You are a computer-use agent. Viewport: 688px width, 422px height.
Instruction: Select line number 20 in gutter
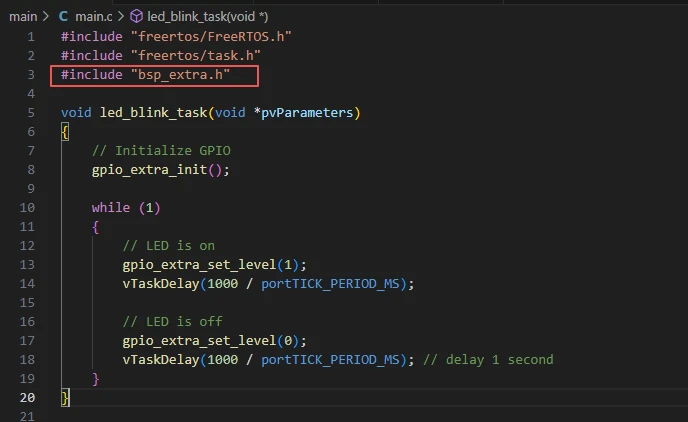point(27,398)
